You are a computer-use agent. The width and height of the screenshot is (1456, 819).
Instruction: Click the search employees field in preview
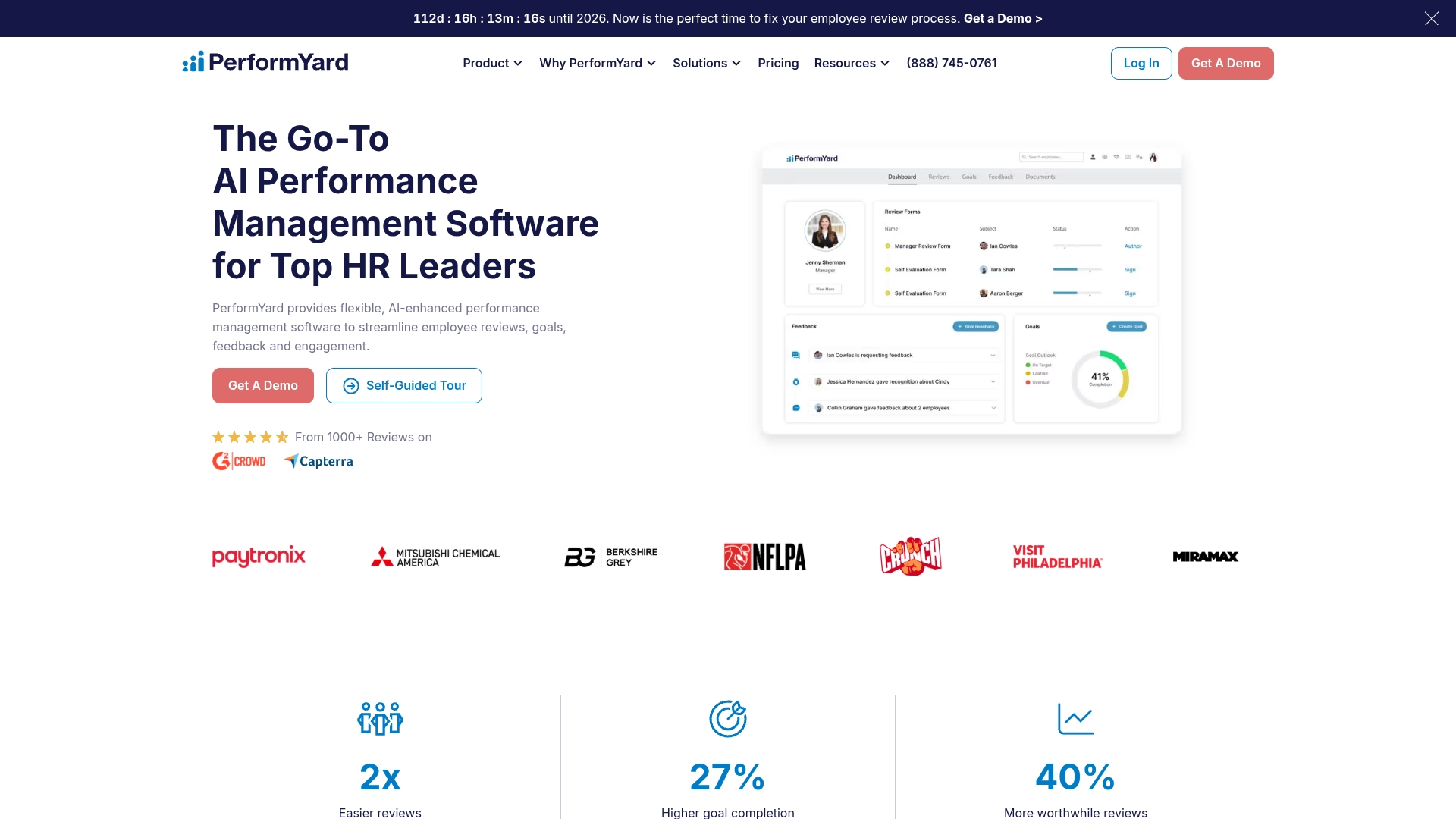1051,157
